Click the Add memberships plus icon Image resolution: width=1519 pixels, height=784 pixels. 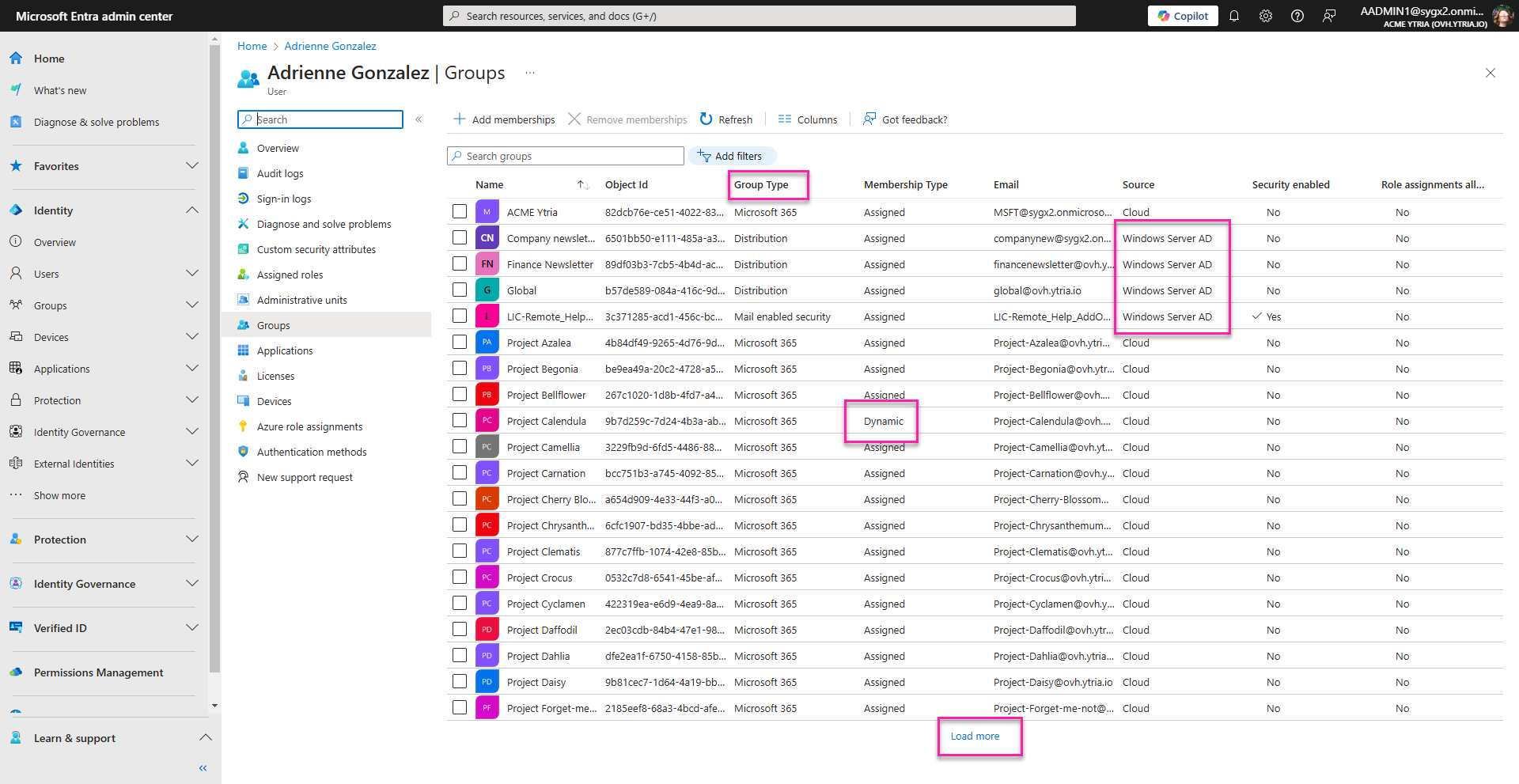(x=460, y=119)
